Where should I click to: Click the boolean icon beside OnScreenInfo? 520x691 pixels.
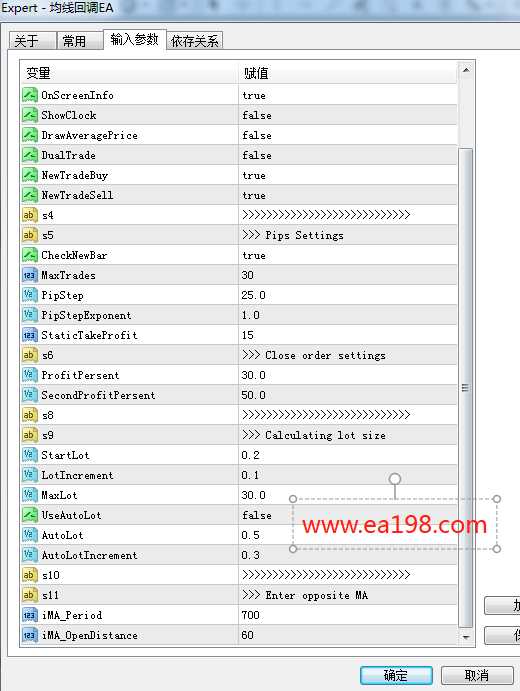30,95
